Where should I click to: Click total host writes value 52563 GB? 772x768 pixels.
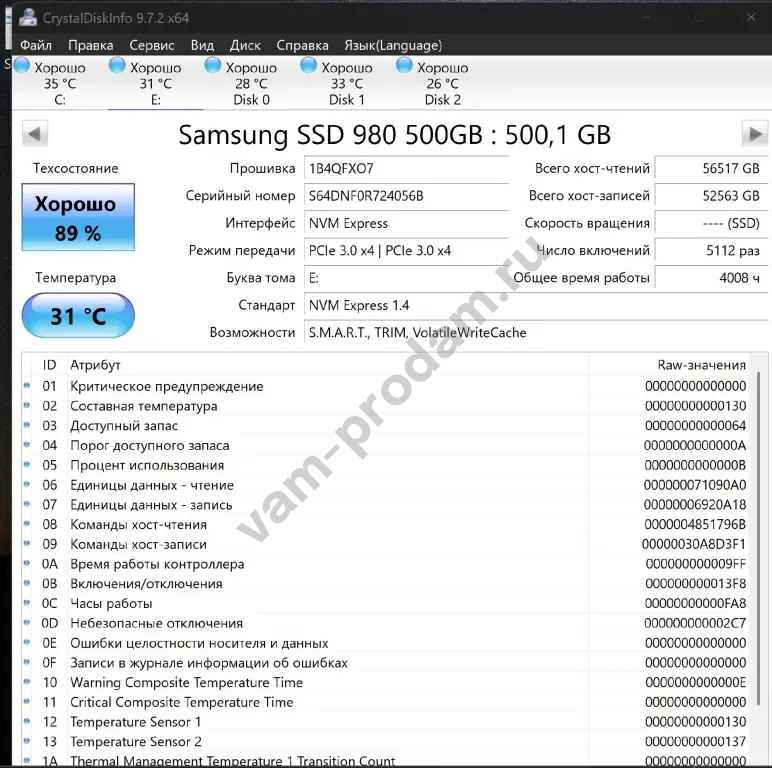click(x=711, y=196)
